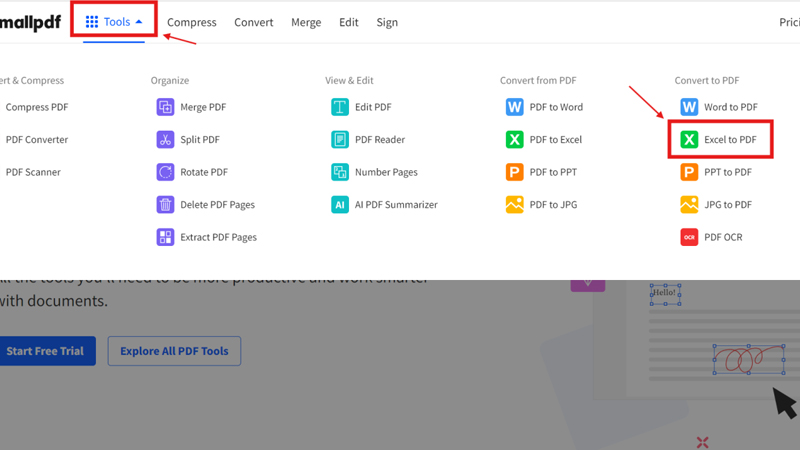Open the Edit menu item

[348, 22]
